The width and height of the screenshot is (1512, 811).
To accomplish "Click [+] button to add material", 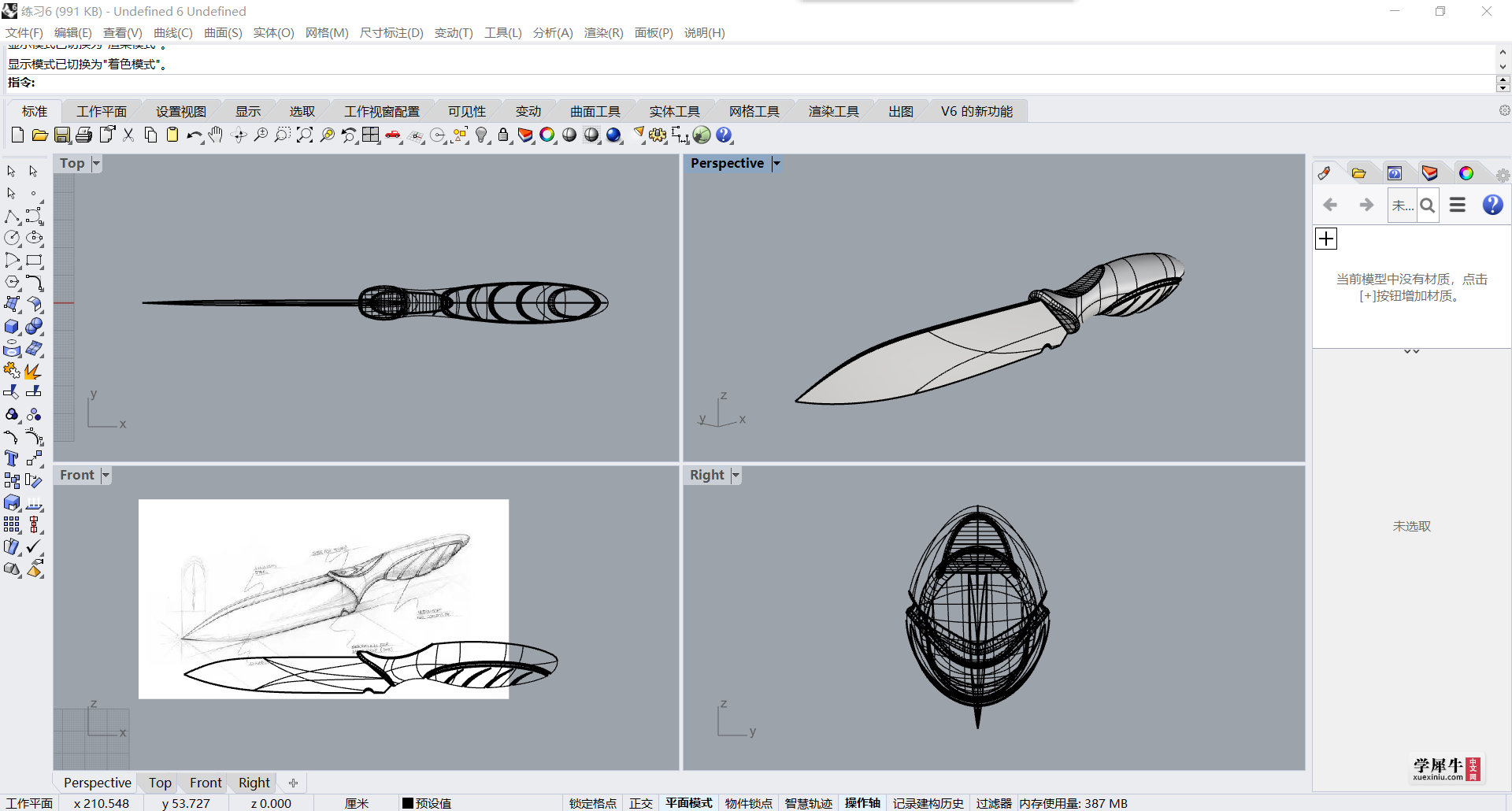I will pos(1326,239).
